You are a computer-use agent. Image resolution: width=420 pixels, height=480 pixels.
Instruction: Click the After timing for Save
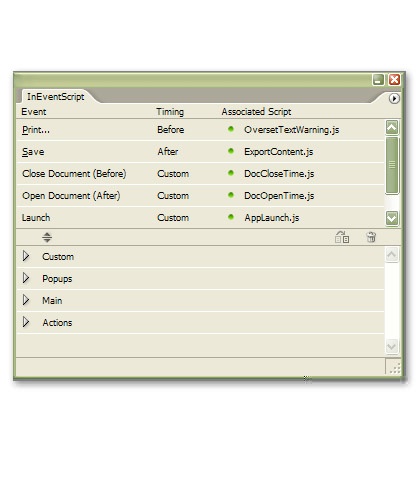[168, 152]
